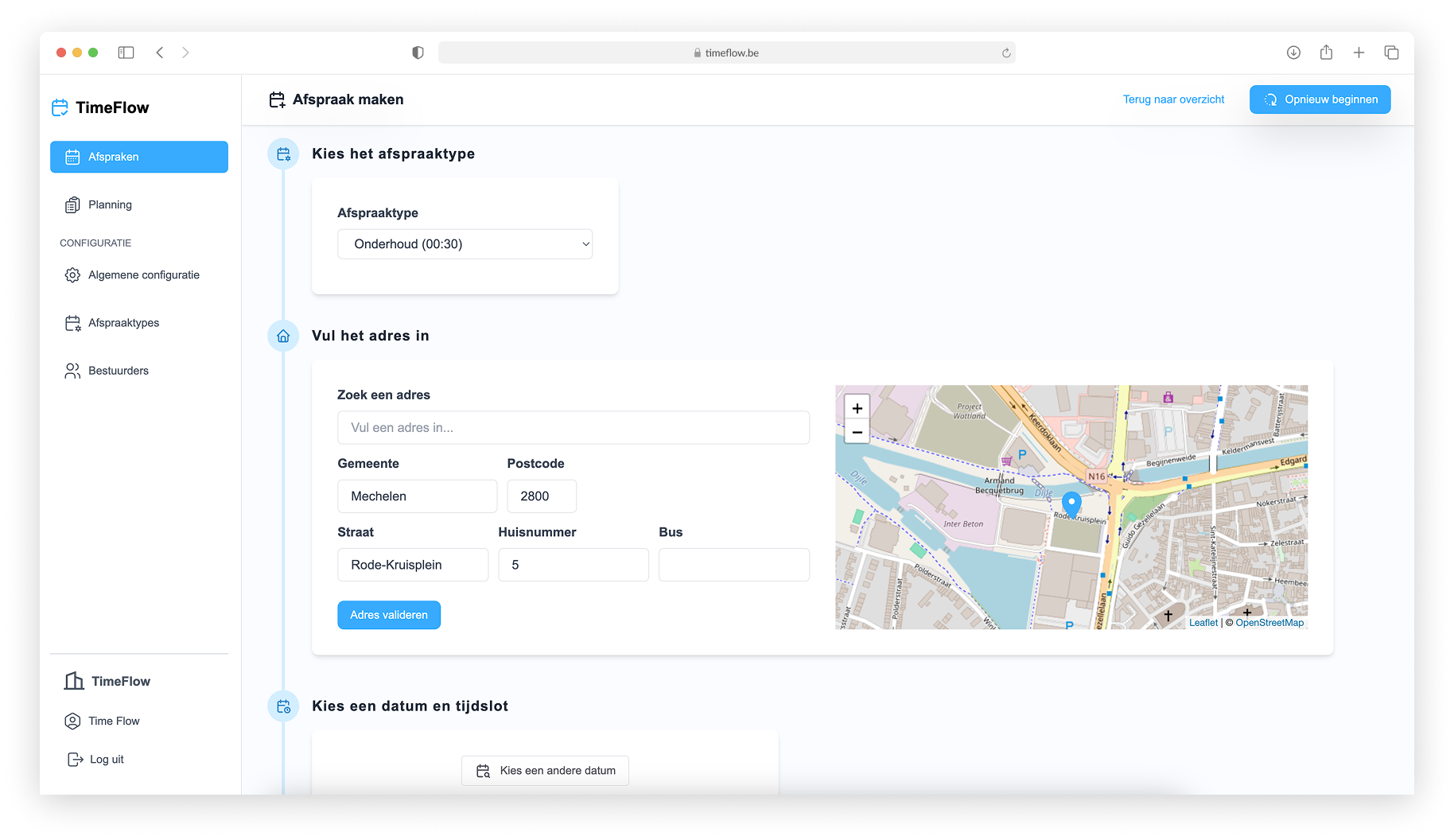1454x840 pixels.
Task: Open Terug naar overzicht
Action: pos(1173,99)
